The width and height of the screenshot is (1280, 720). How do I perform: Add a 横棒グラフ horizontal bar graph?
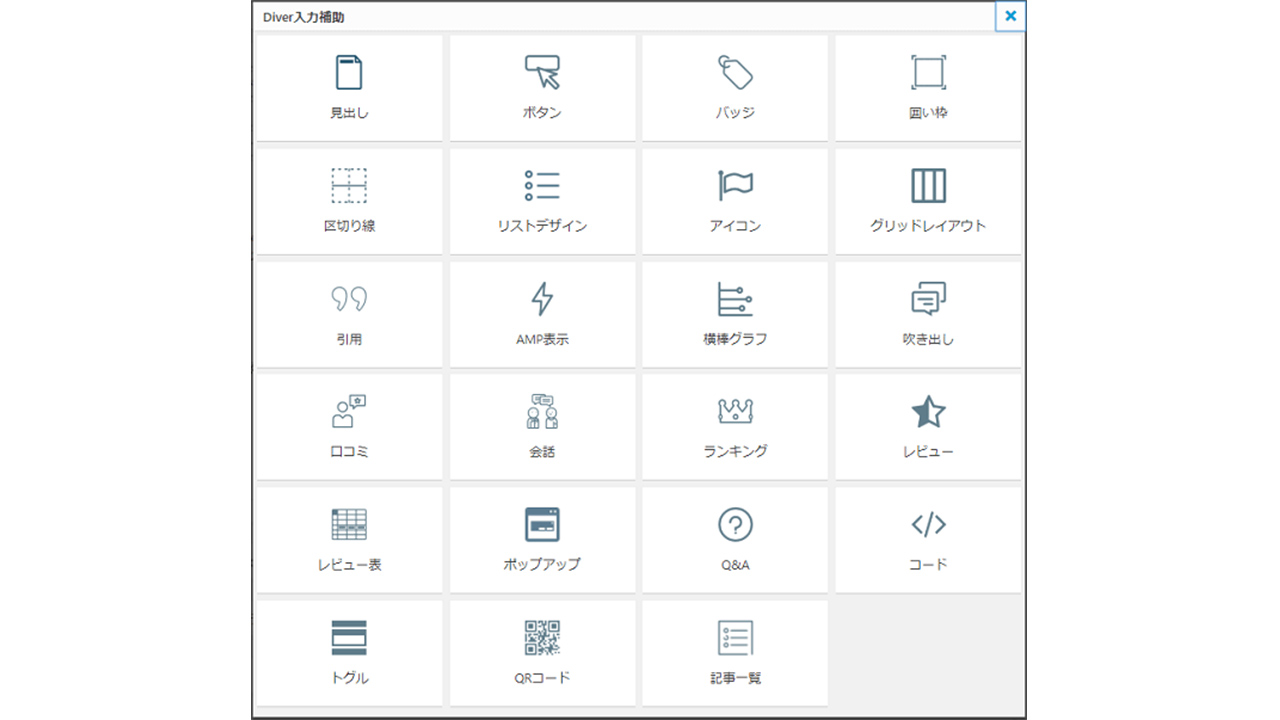(735, 299)
